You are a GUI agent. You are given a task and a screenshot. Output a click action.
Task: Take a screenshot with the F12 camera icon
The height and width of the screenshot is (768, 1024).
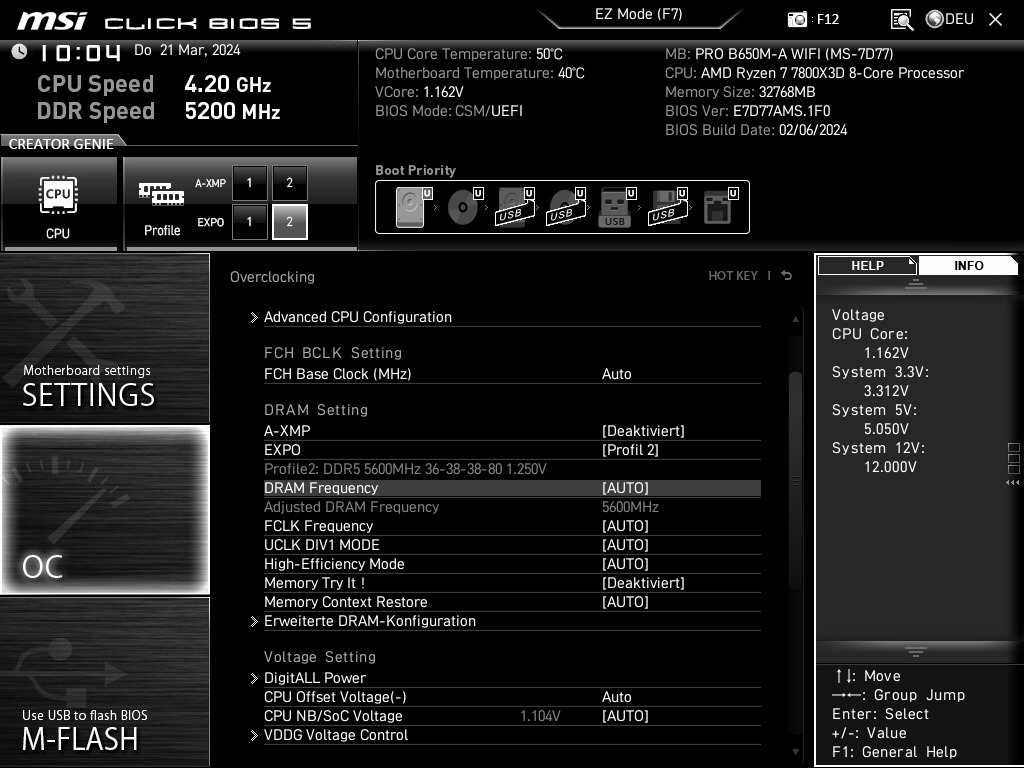(x=797, y=20)
